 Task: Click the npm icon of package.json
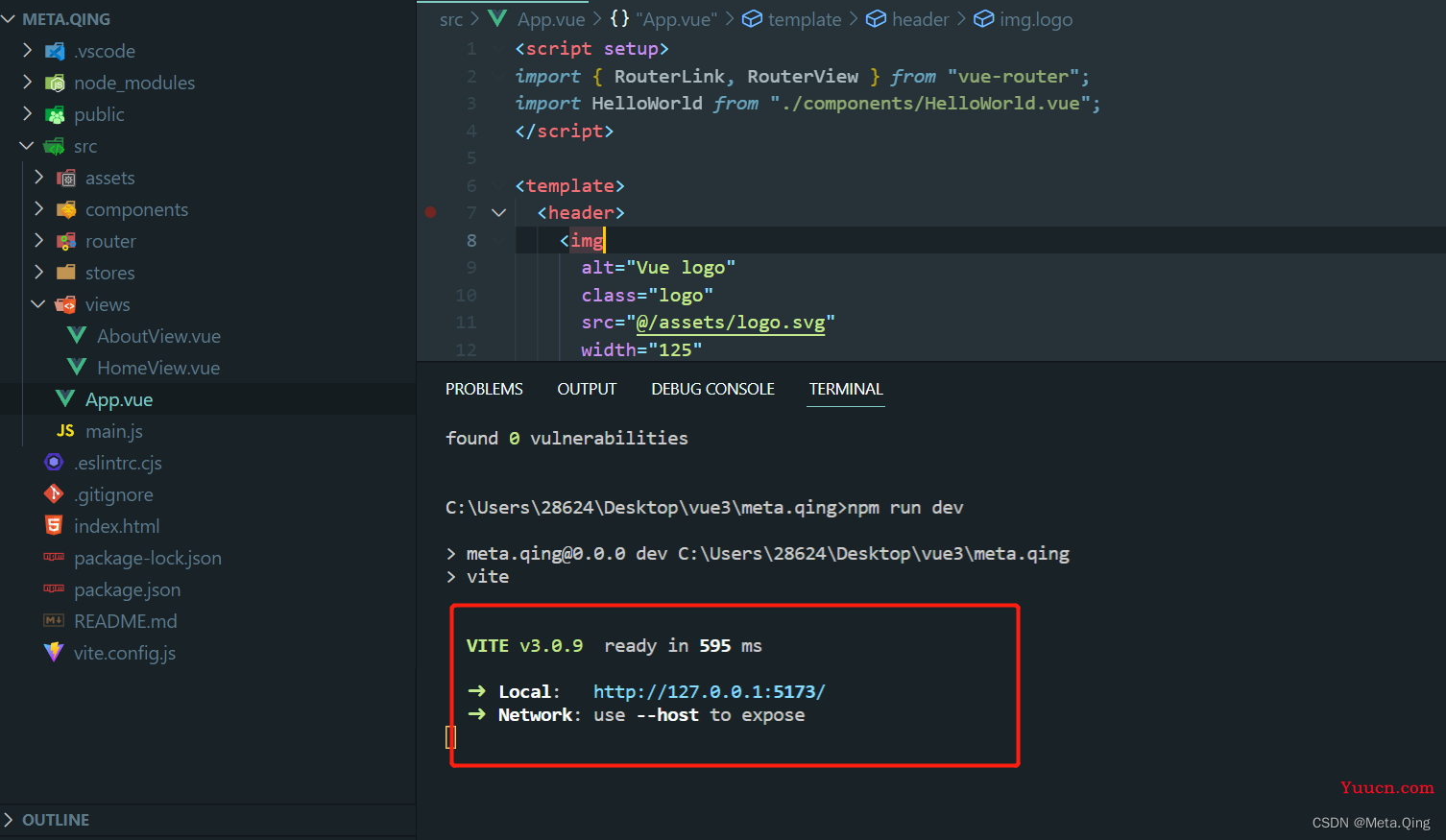(x=55, y=588)
